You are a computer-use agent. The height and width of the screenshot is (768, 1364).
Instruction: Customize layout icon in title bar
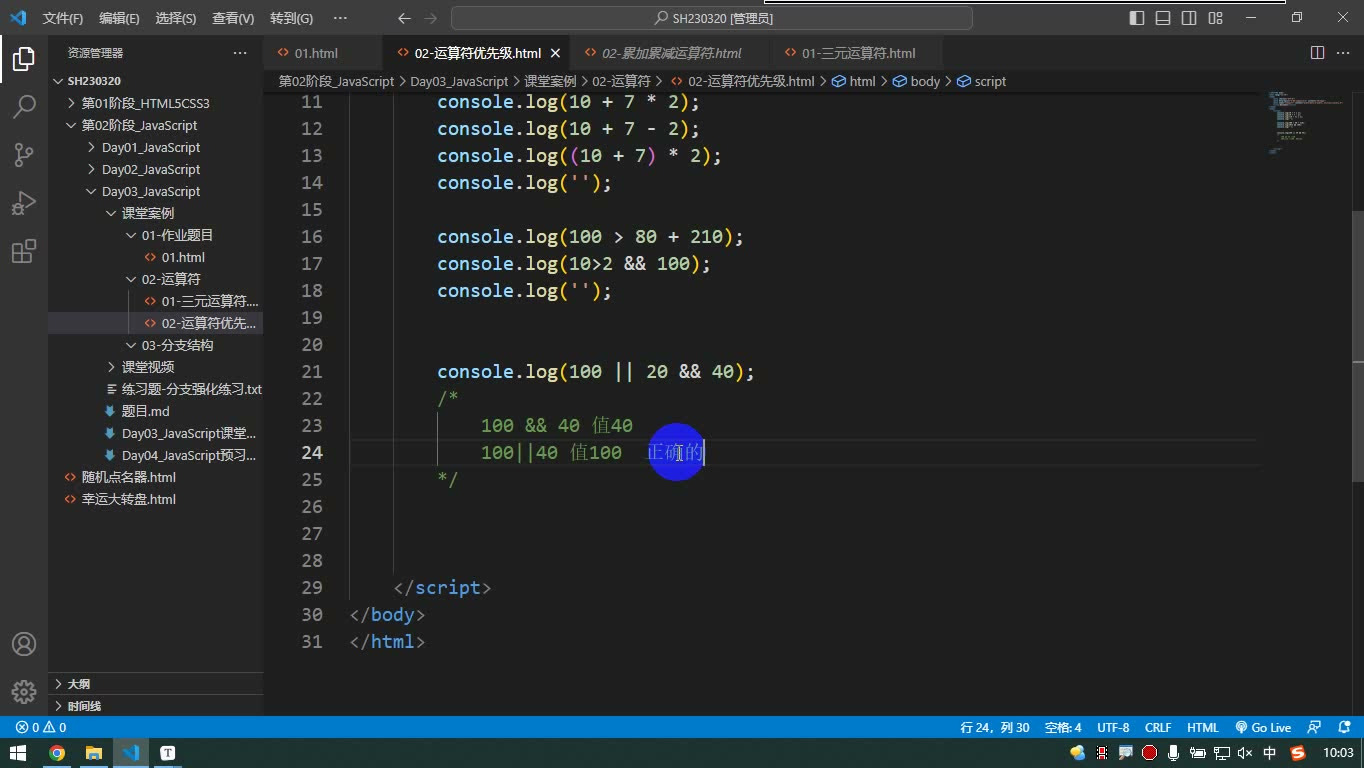point(1215,18)
